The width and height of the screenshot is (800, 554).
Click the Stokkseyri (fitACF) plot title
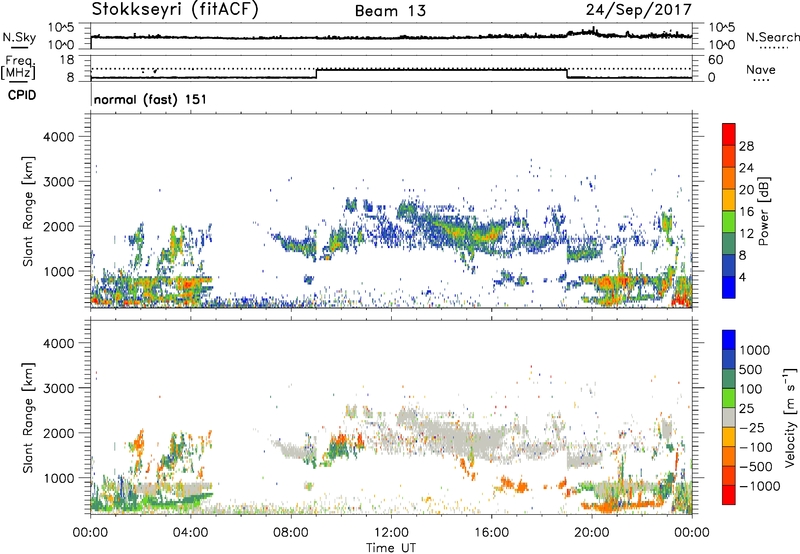[x=175, y=10]
